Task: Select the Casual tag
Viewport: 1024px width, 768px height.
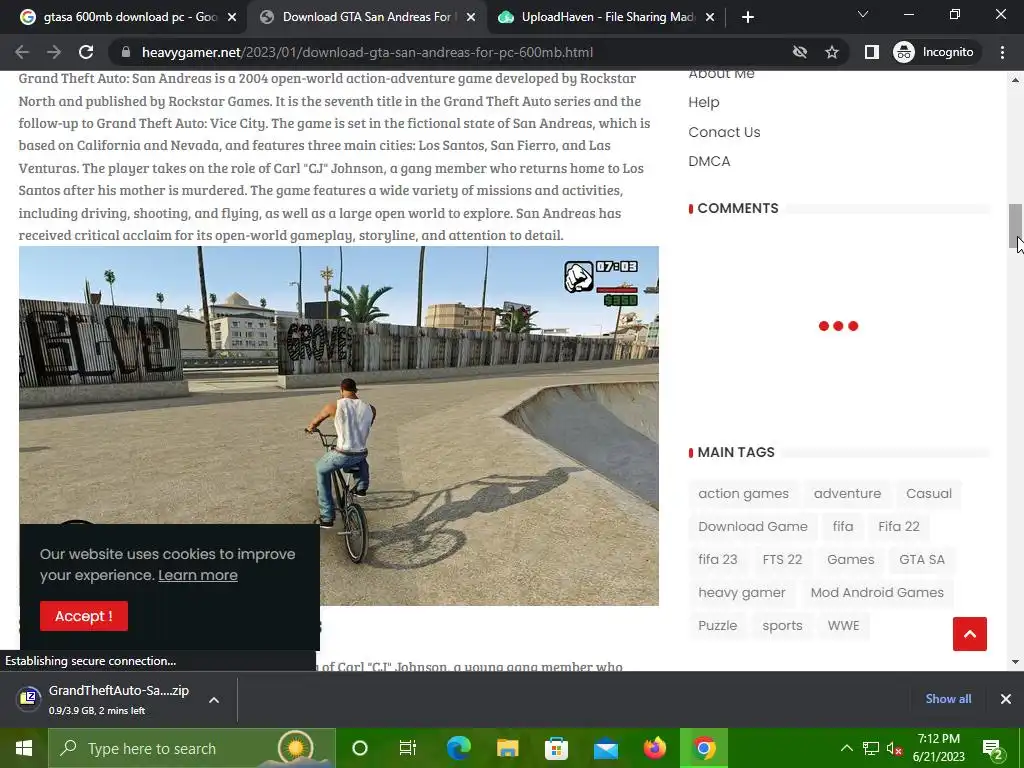Action: pyautogui.click(x=929, y=494)
